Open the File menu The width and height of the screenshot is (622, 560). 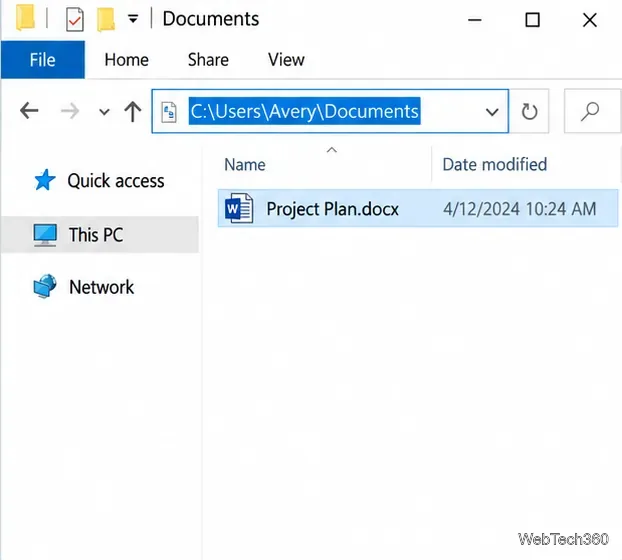[x=42, y=60]
